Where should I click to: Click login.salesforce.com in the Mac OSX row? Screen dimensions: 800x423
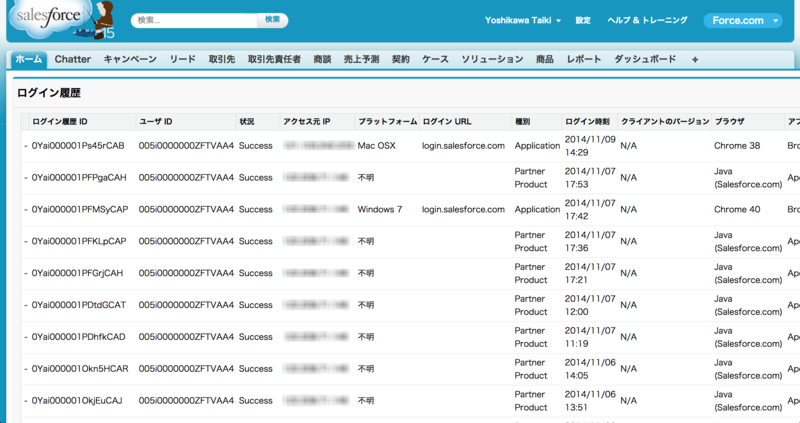[x=463, y=146]
